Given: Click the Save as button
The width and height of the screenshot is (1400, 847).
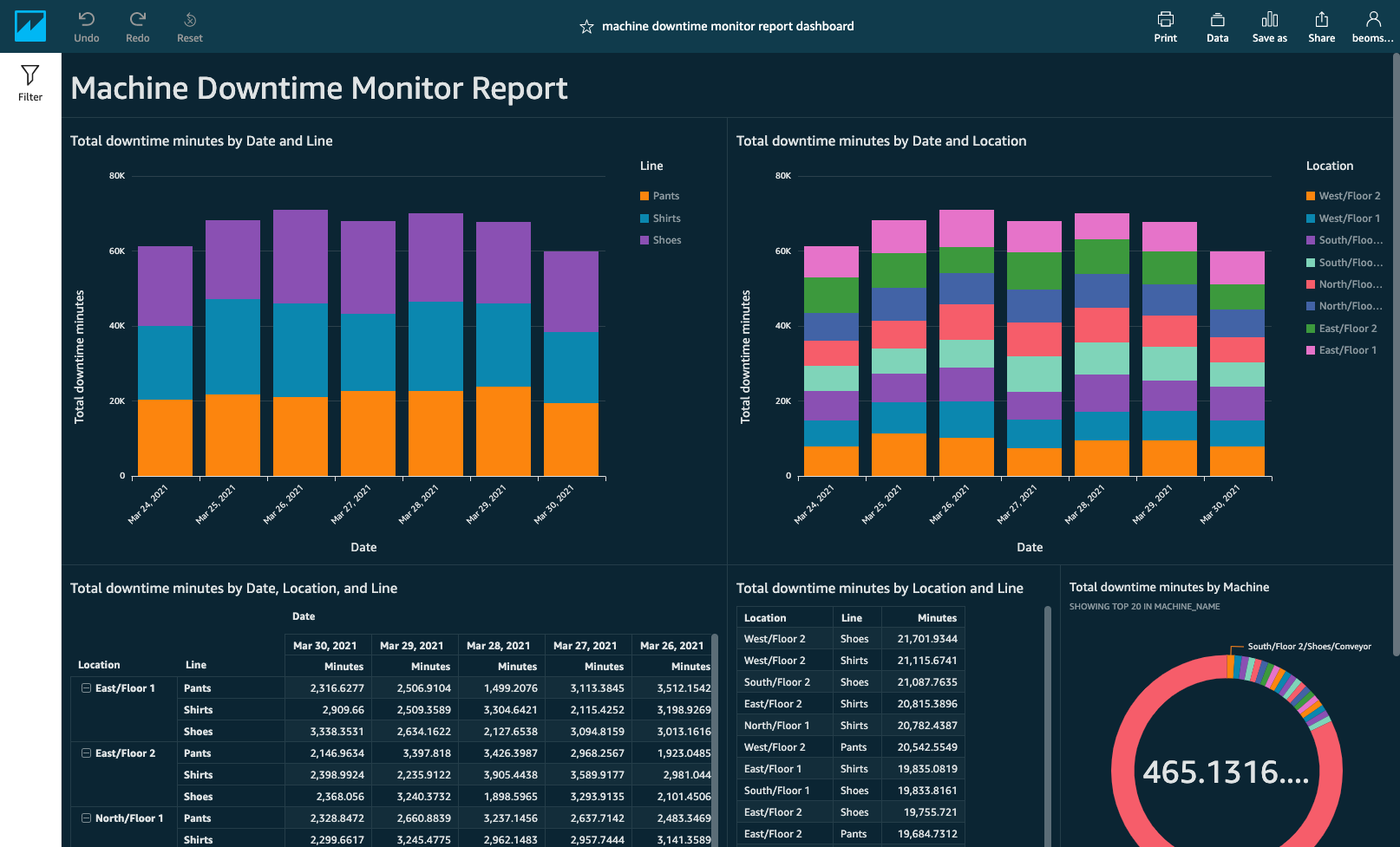Looking at the screenshot, I should 1269,26.
